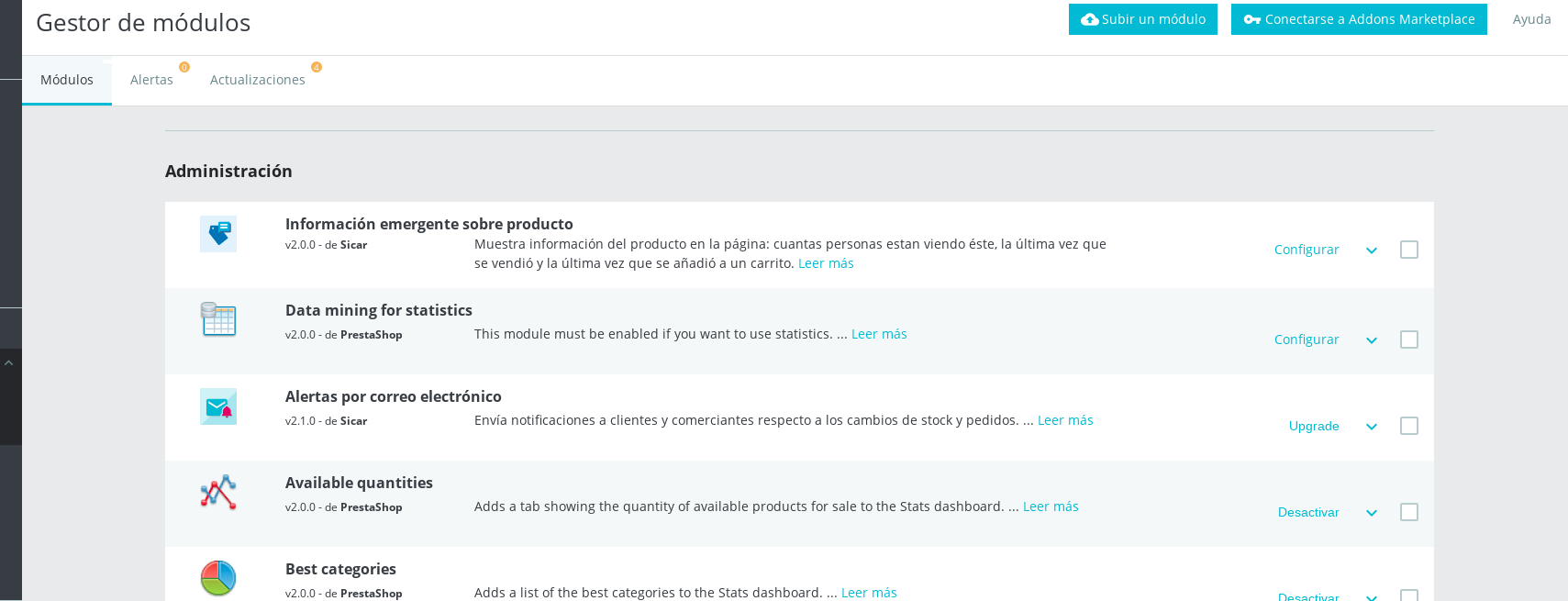Click Conectarse a Addons Marketplace button

(x=1359, y=19)
